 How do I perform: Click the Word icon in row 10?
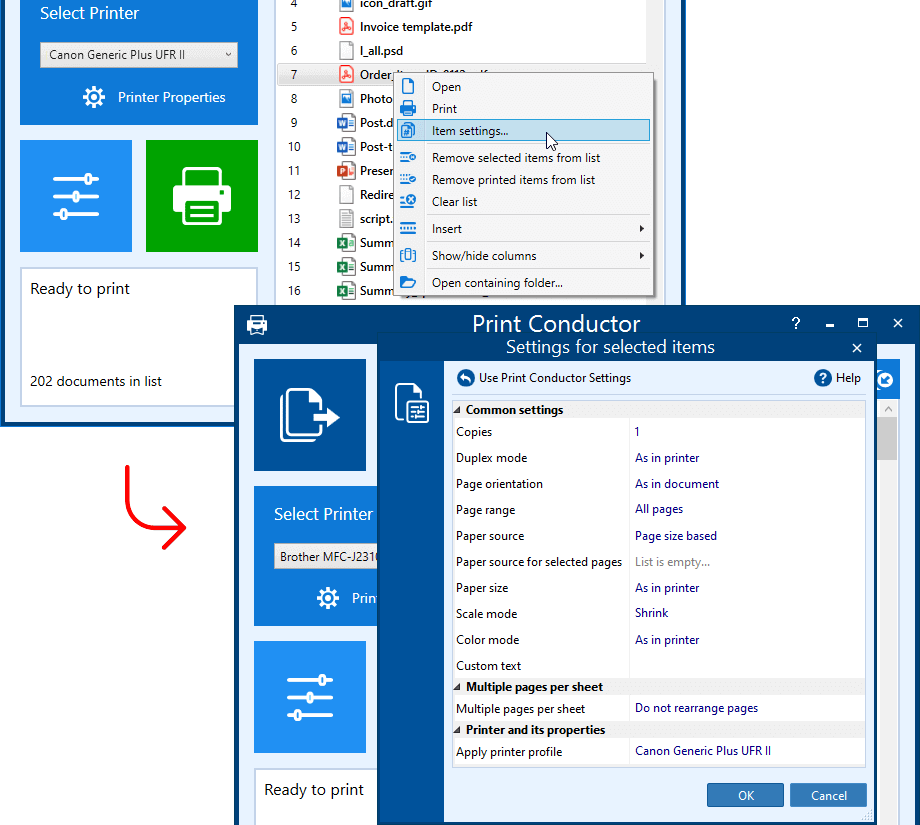(x=346, y=147)
